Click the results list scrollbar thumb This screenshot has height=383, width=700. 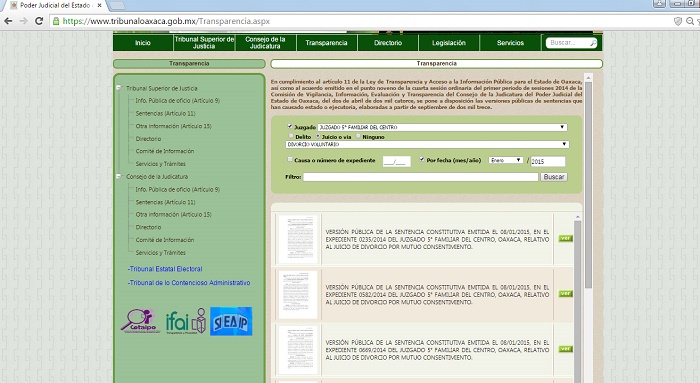point(578,302)
